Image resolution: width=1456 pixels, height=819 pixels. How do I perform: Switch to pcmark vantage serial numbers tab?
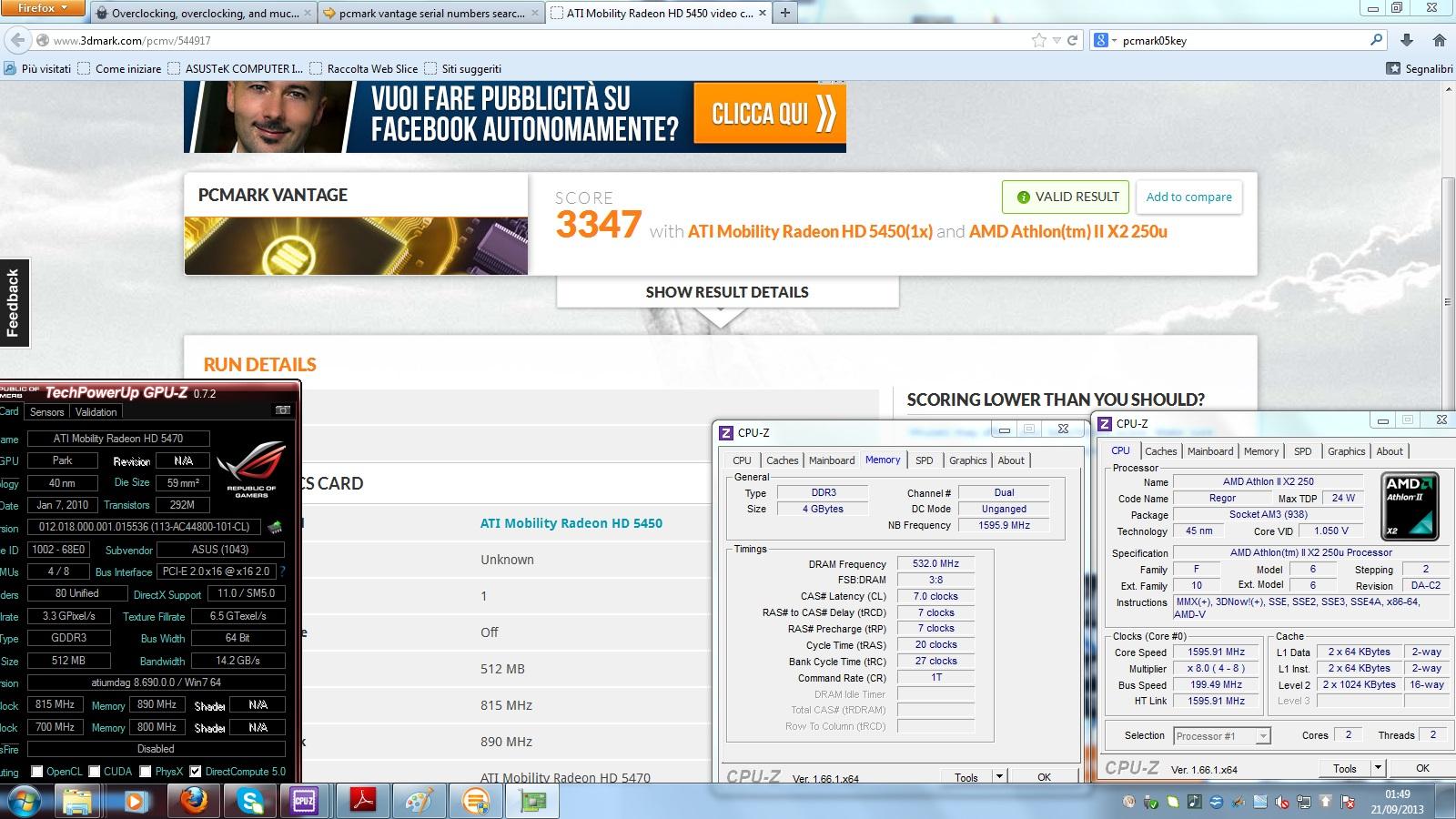(x=432, y=13)
